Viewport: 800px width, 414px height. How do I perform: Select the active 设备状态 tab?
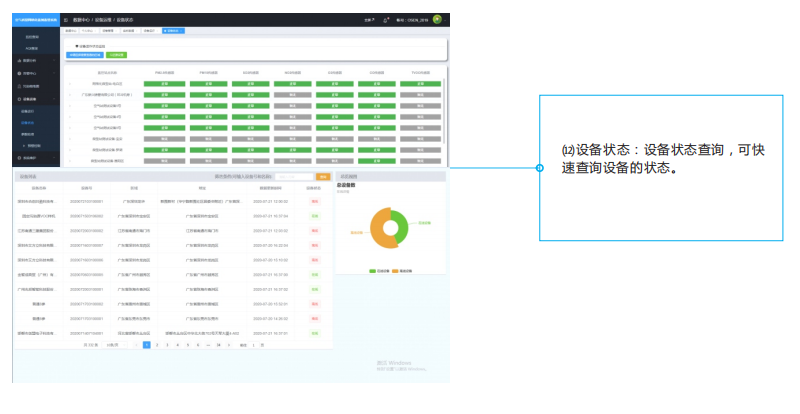(172, 31)
